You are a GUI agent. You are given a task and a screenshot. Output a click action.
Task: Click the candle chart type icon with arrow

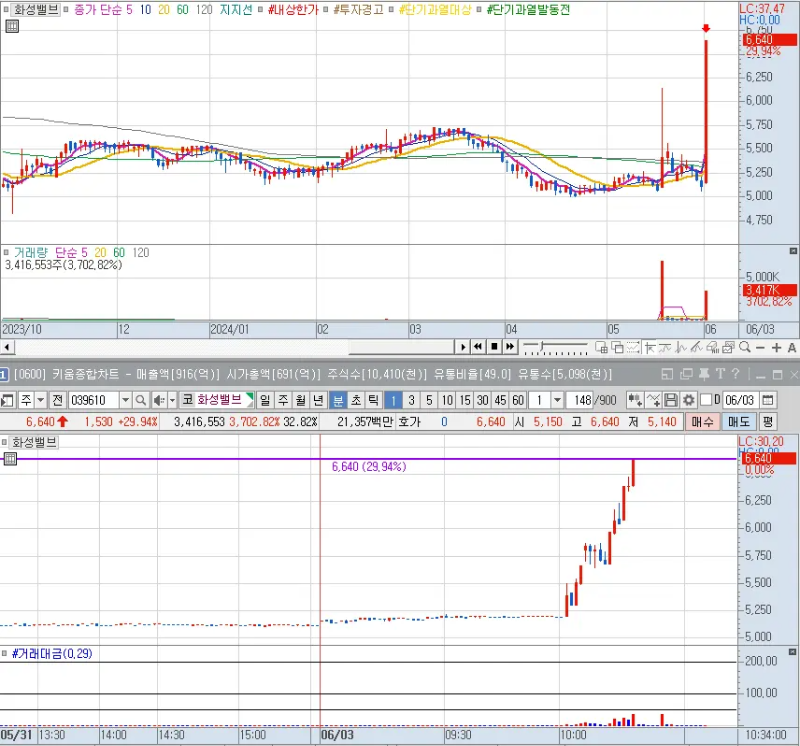pyautogui.click(x=635, y=400)
